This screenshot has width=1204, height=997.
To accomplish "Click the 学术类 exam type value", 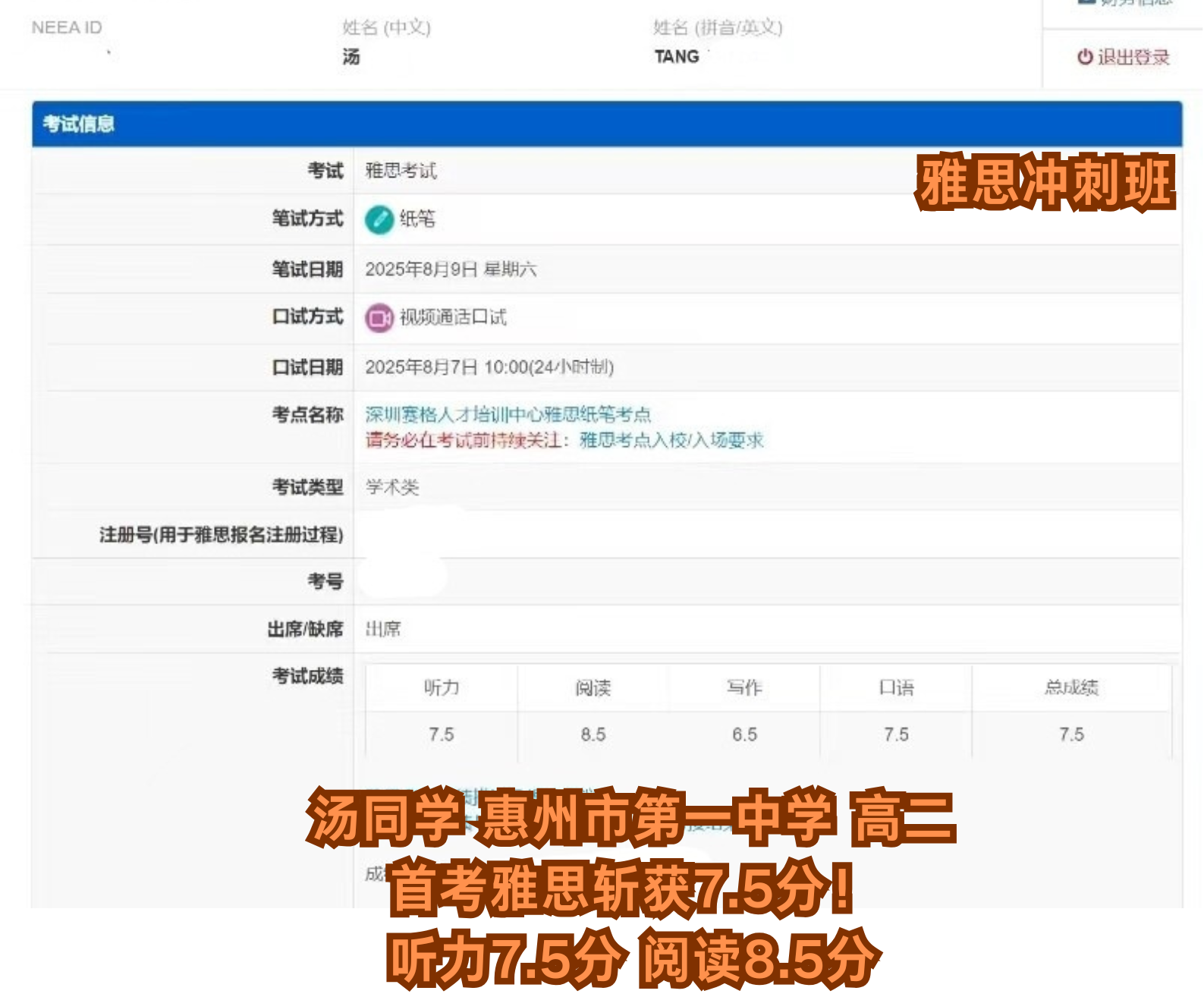I will click(x=392, y=487).
